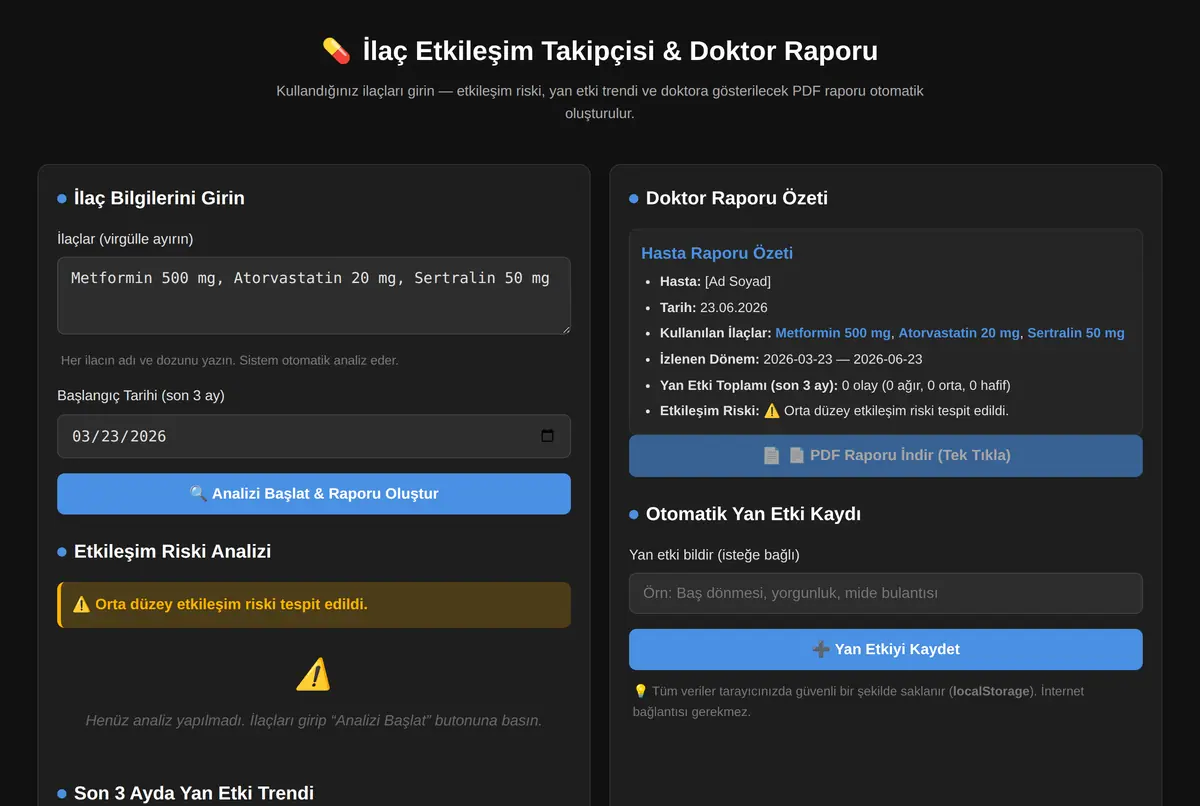Click the lightbulb icon beside localStorage note
The width and height of the screenshot is (1200, 806).
[641, 691]
